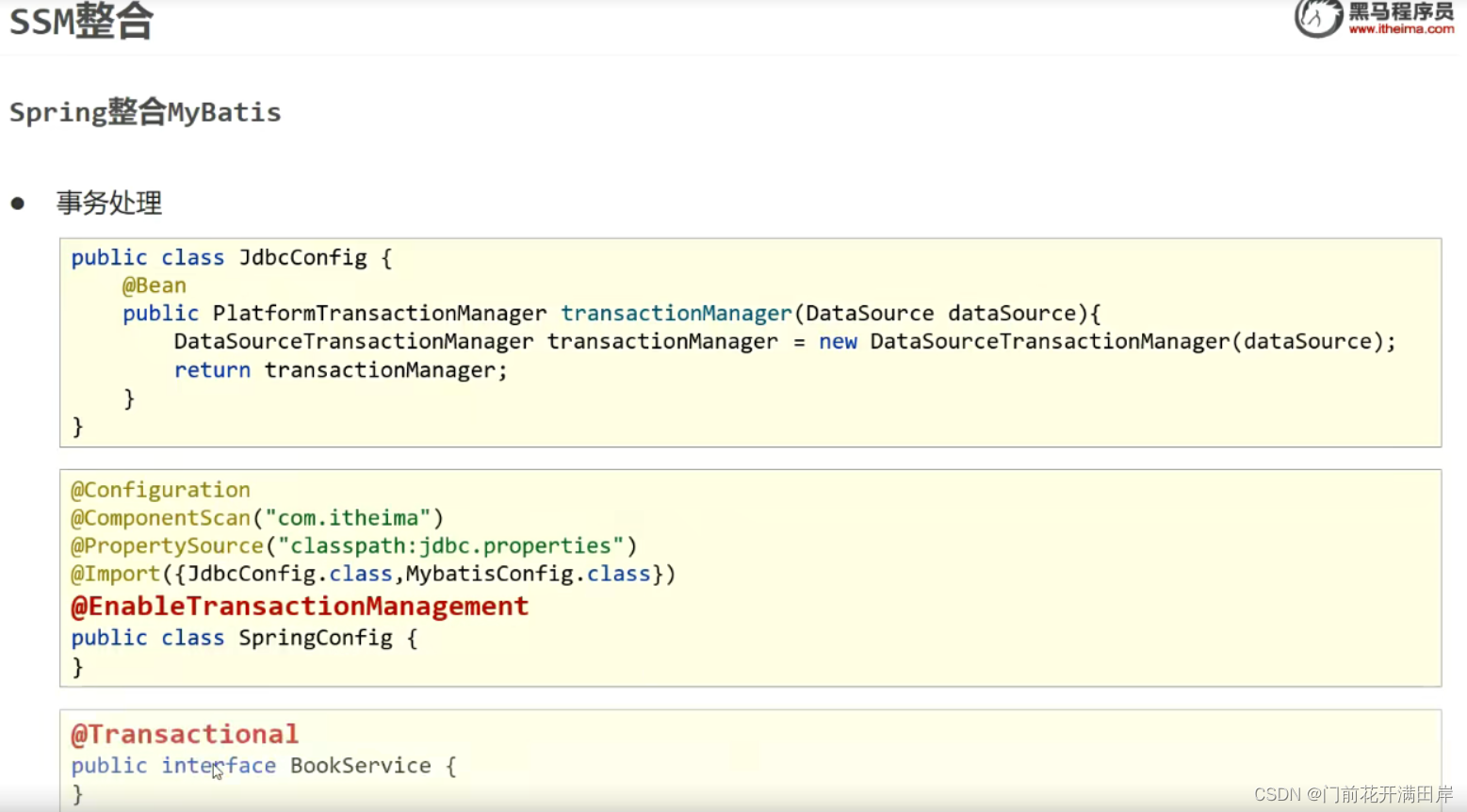
Task: Select the "Spring整合MyBatis" heading
Action: point(145,112)
